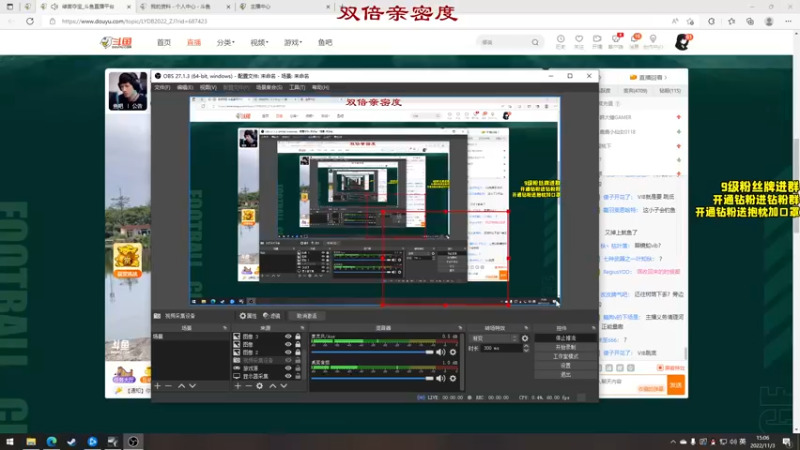Open desktop audio settings gear in the mixer
Image resolution: width=800 pixels, height=450 pixels.
(x=453, y=378)
